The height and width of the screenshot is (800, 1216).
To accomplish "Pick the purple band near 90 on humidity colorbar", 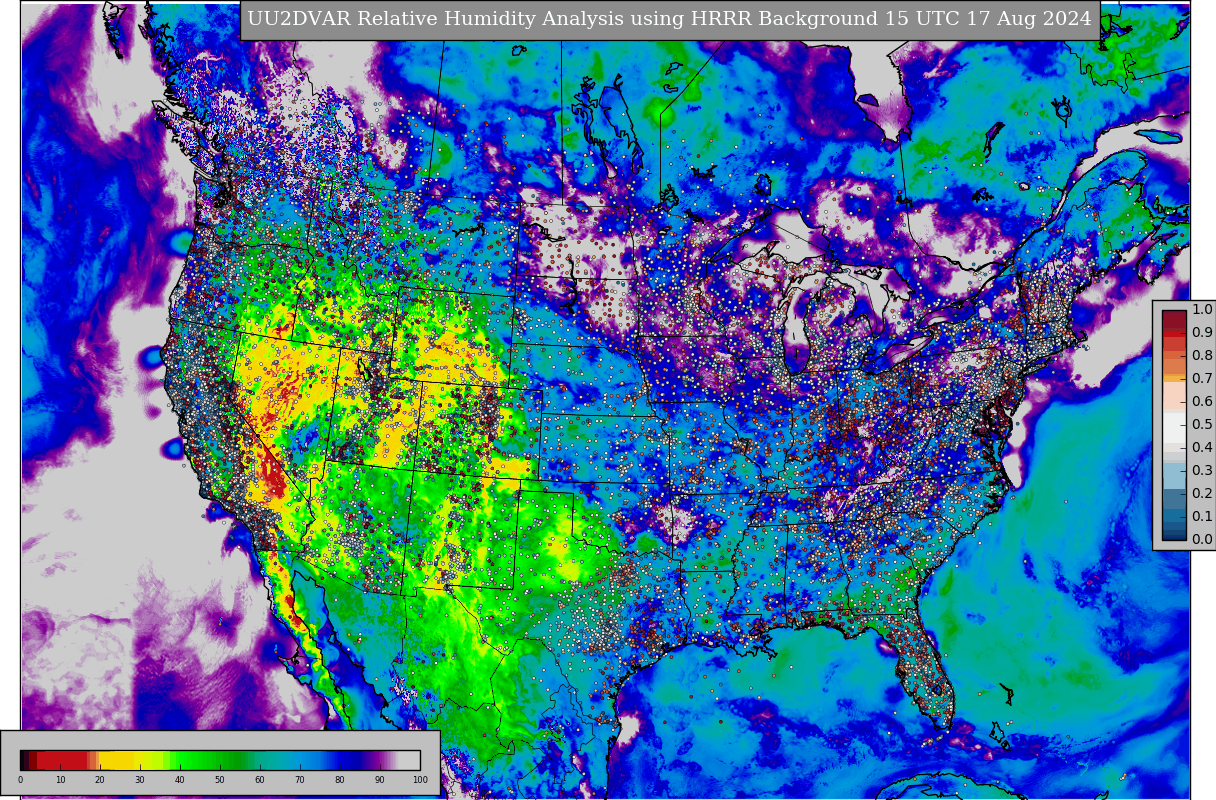I will tap(380, 760).
